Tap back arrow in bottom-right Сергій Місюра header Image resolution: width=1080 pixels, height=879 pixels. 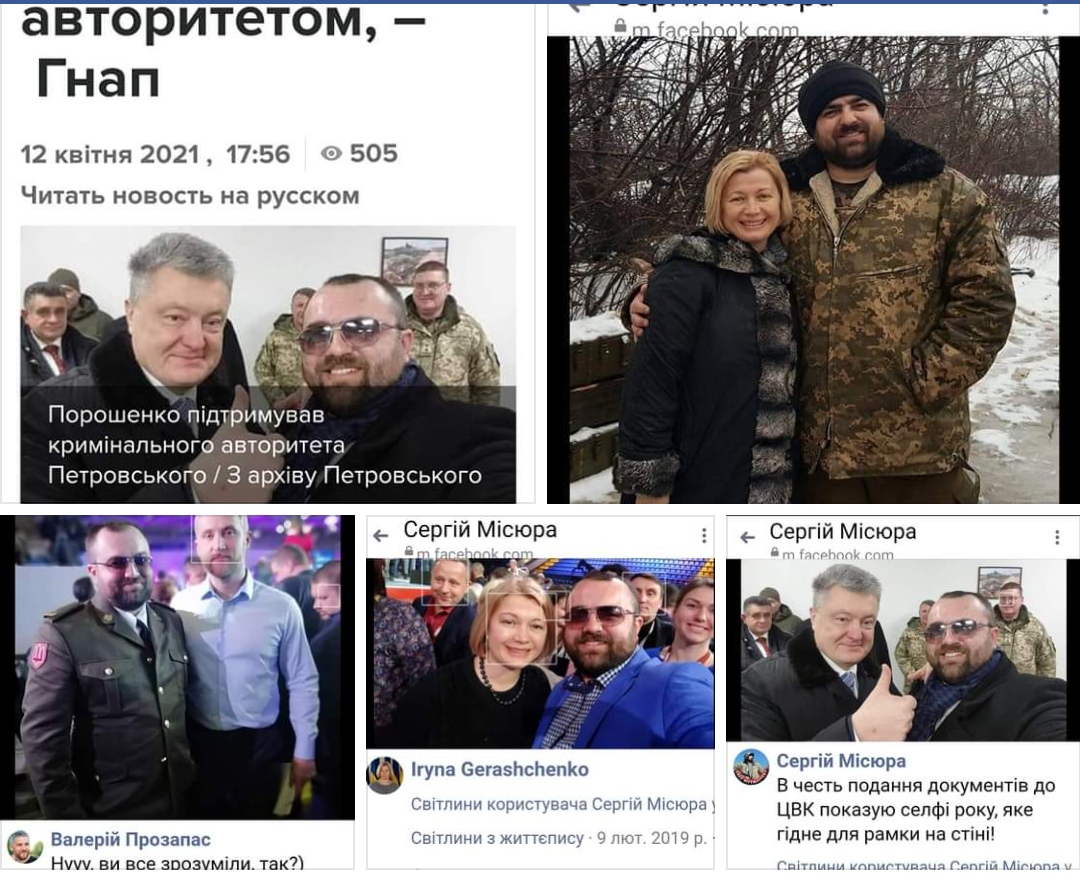pos(747,537)
